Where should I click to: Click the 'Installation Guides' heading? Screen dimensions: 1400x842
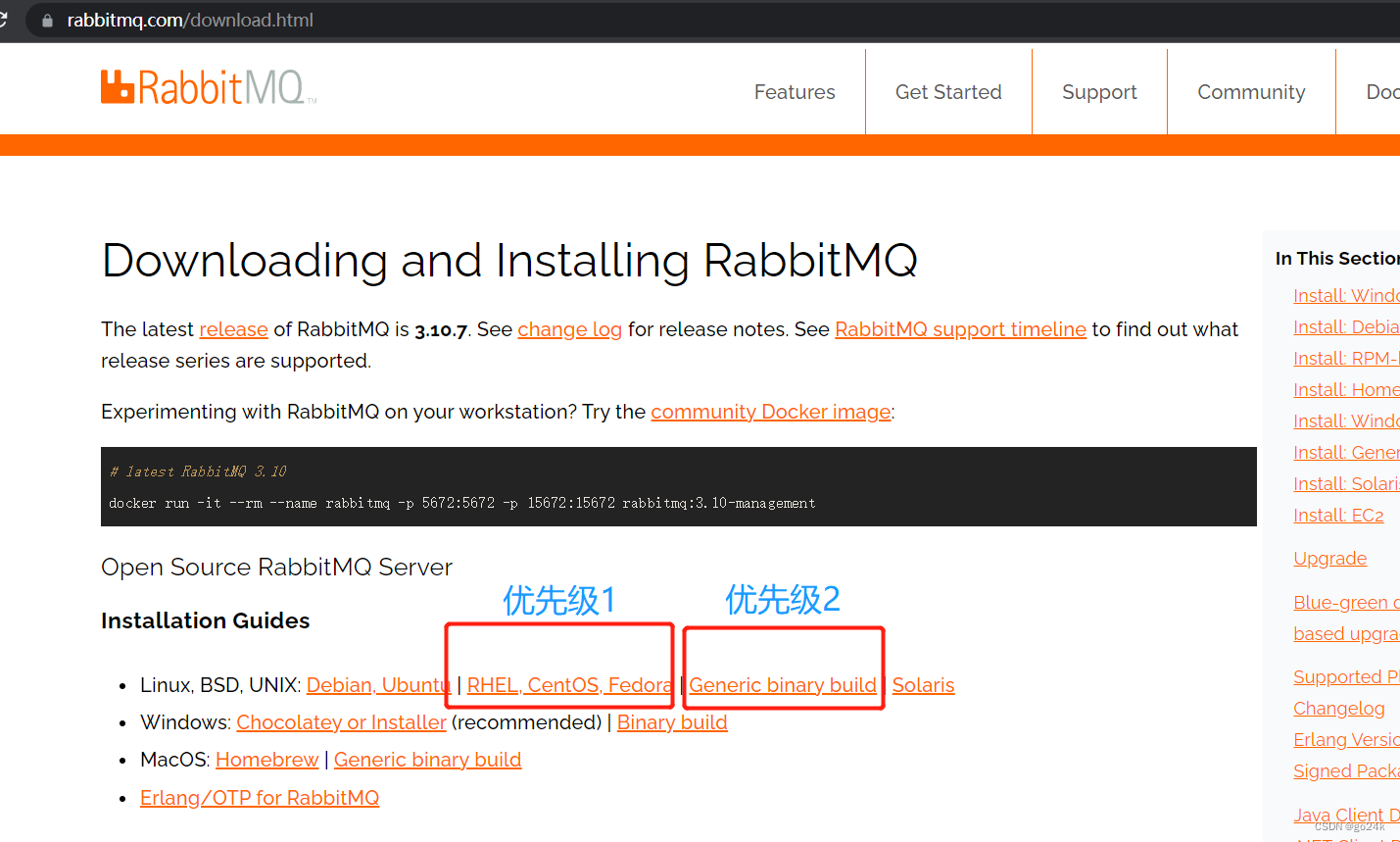(205, 621)
